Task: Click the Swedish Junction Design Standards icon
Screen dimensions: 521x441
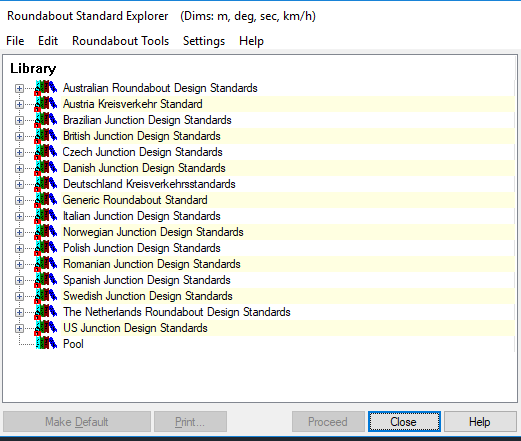Action: point(46,296)
